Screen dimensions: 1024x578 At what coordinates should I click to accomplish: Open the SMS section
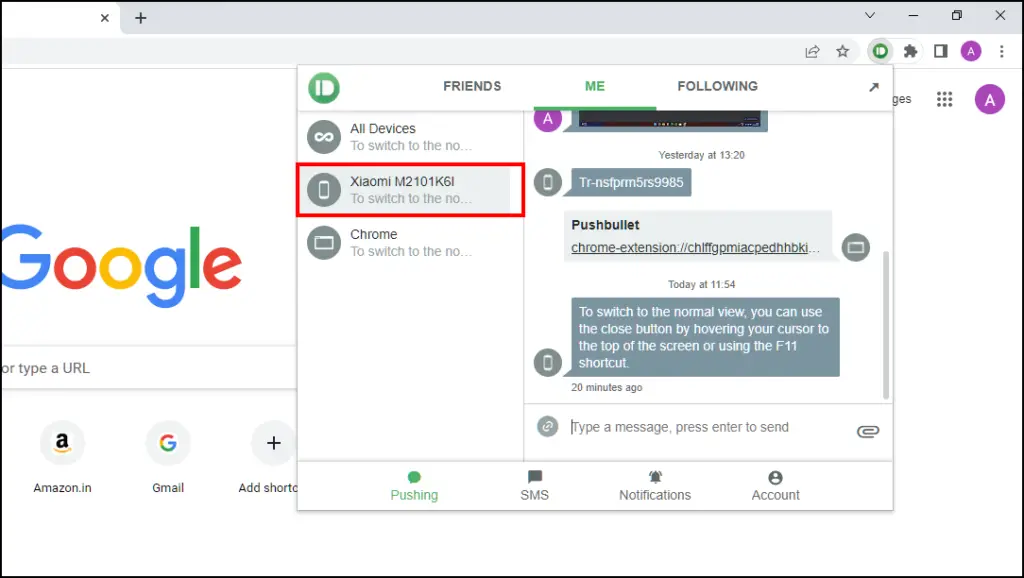(x=535, y=487)
